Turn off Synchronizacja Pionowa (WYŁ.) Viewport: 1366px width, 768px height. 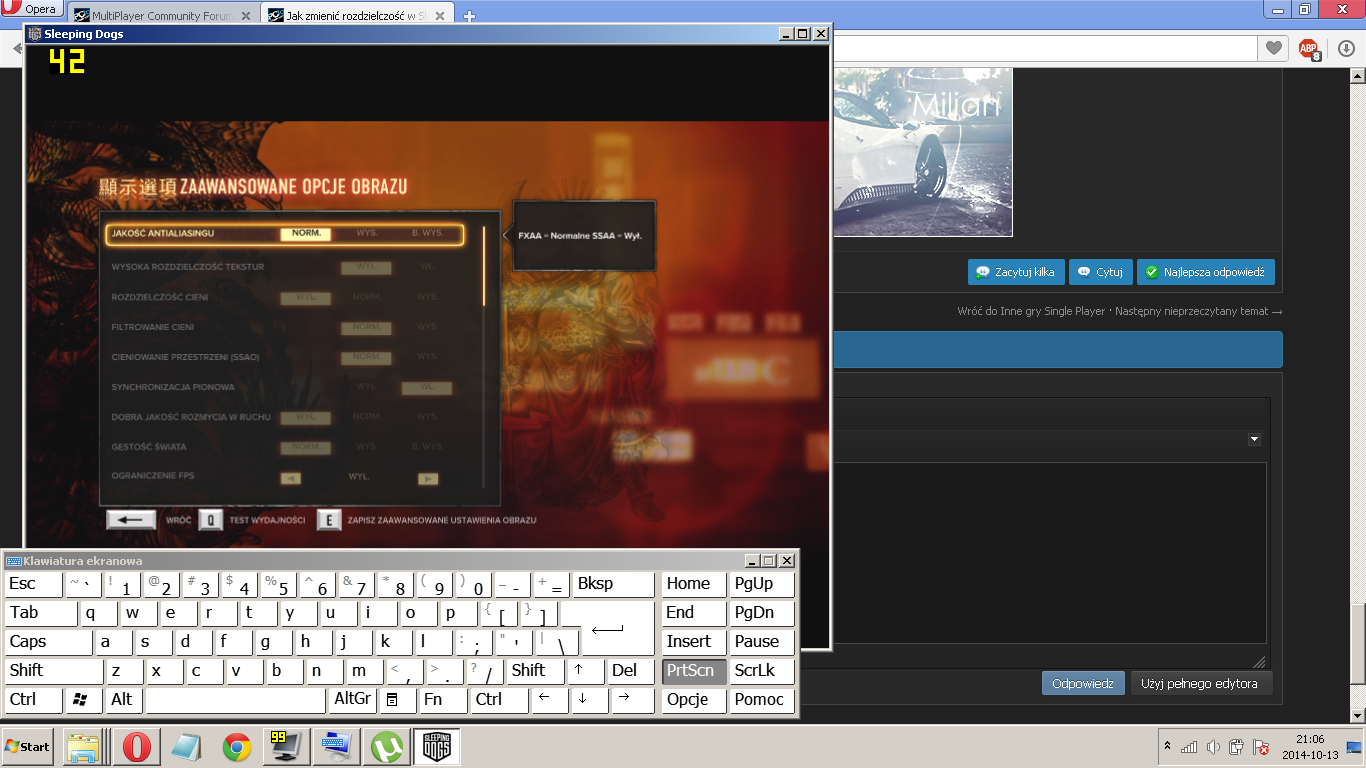366,387
